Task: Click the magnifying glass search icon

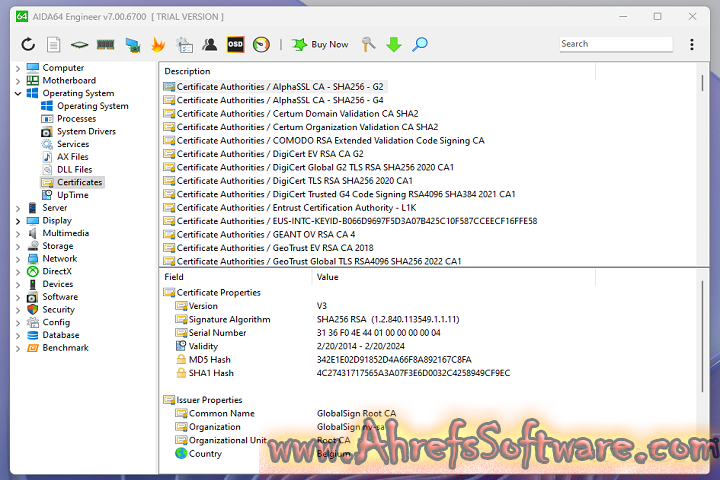Action: click(x=420, y=44)
